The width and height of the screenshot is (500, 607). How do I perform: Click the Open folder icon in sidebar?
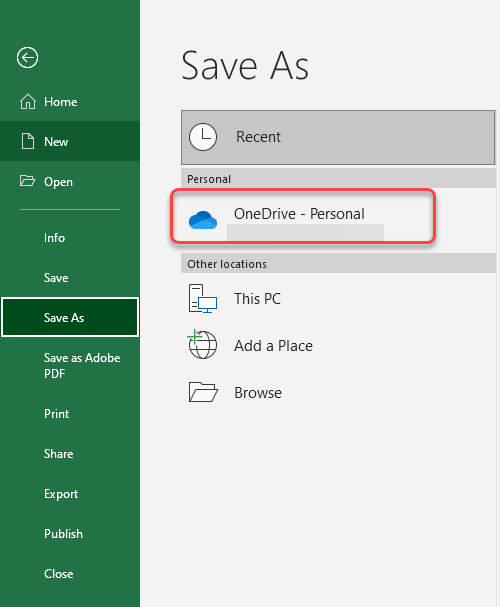coord(27,181)
